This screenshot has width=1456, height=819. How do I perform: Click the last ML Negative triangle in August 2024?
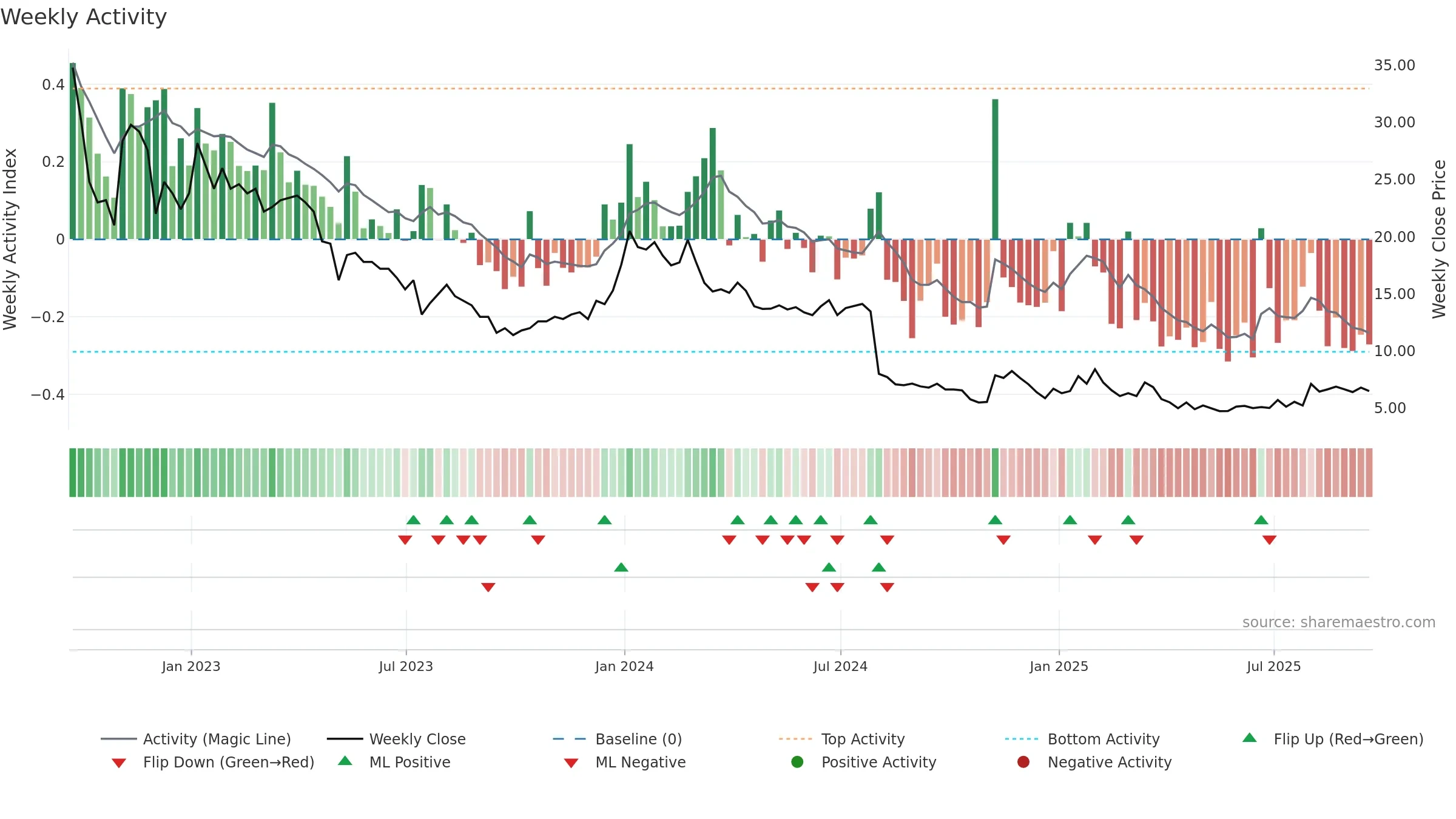click(x=887, y=587)
